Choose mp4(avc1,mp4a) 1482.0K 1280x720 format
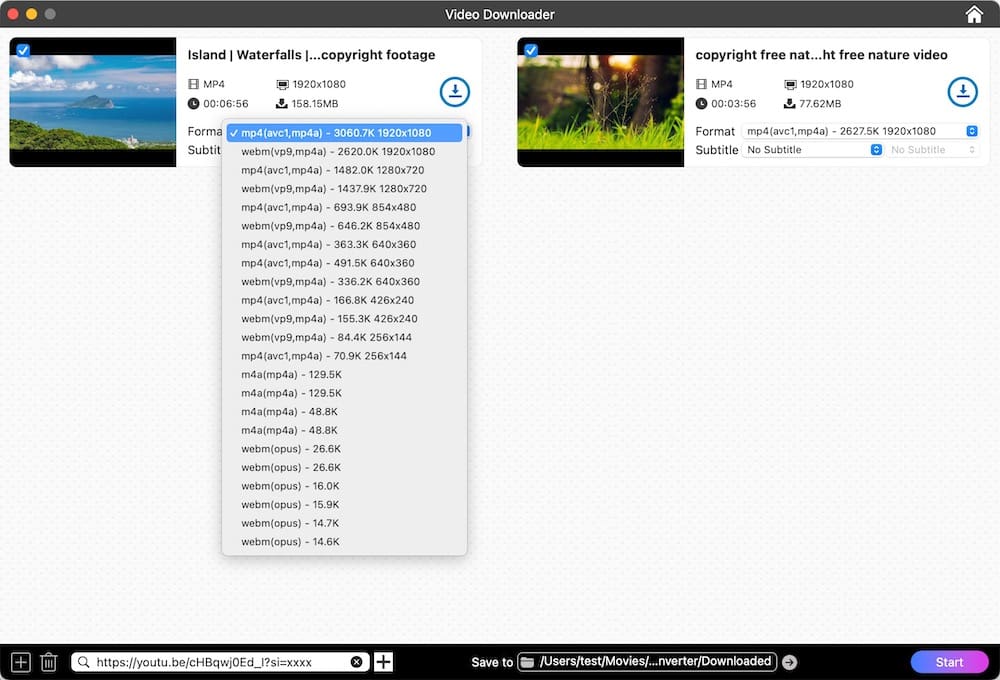1000x680 pixels. click(334, 170)
